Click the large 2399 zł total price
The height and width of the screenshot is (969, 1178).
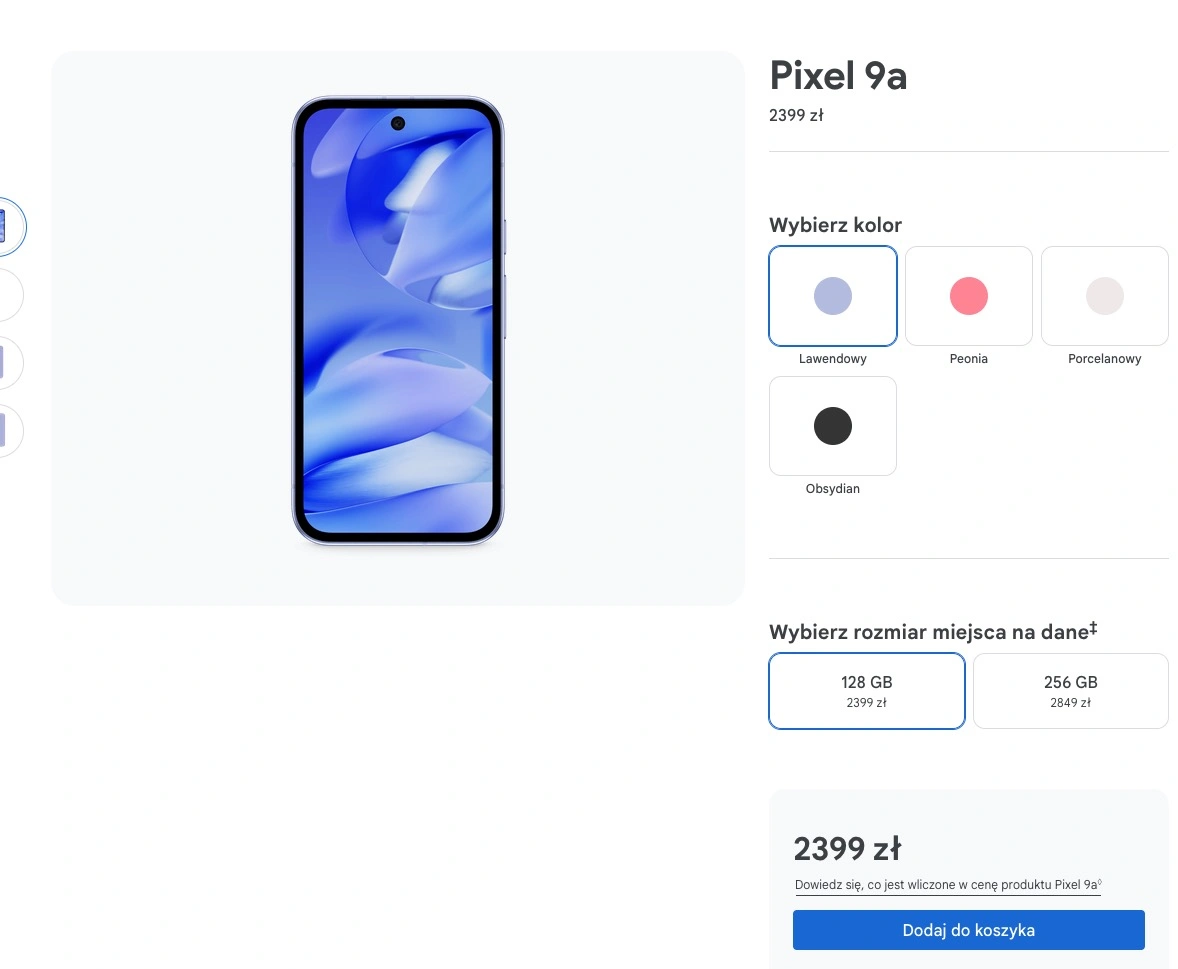pos(847,849)
